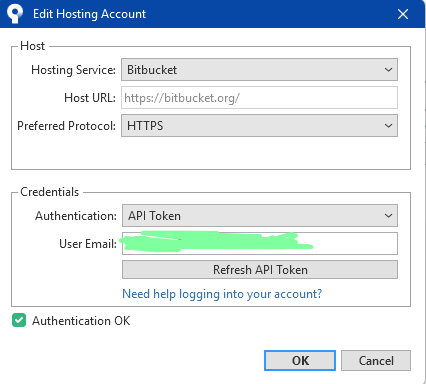Click the User Email input field
426x384 pixels.
pos(260,244)
